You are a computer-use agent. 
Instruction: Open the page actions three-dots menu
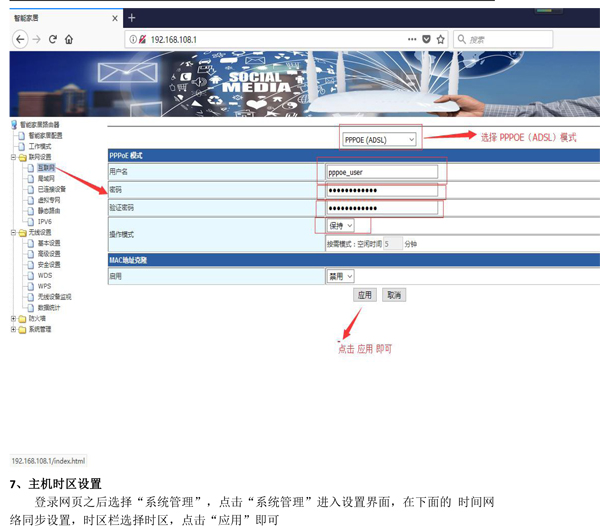coord(412,39)
